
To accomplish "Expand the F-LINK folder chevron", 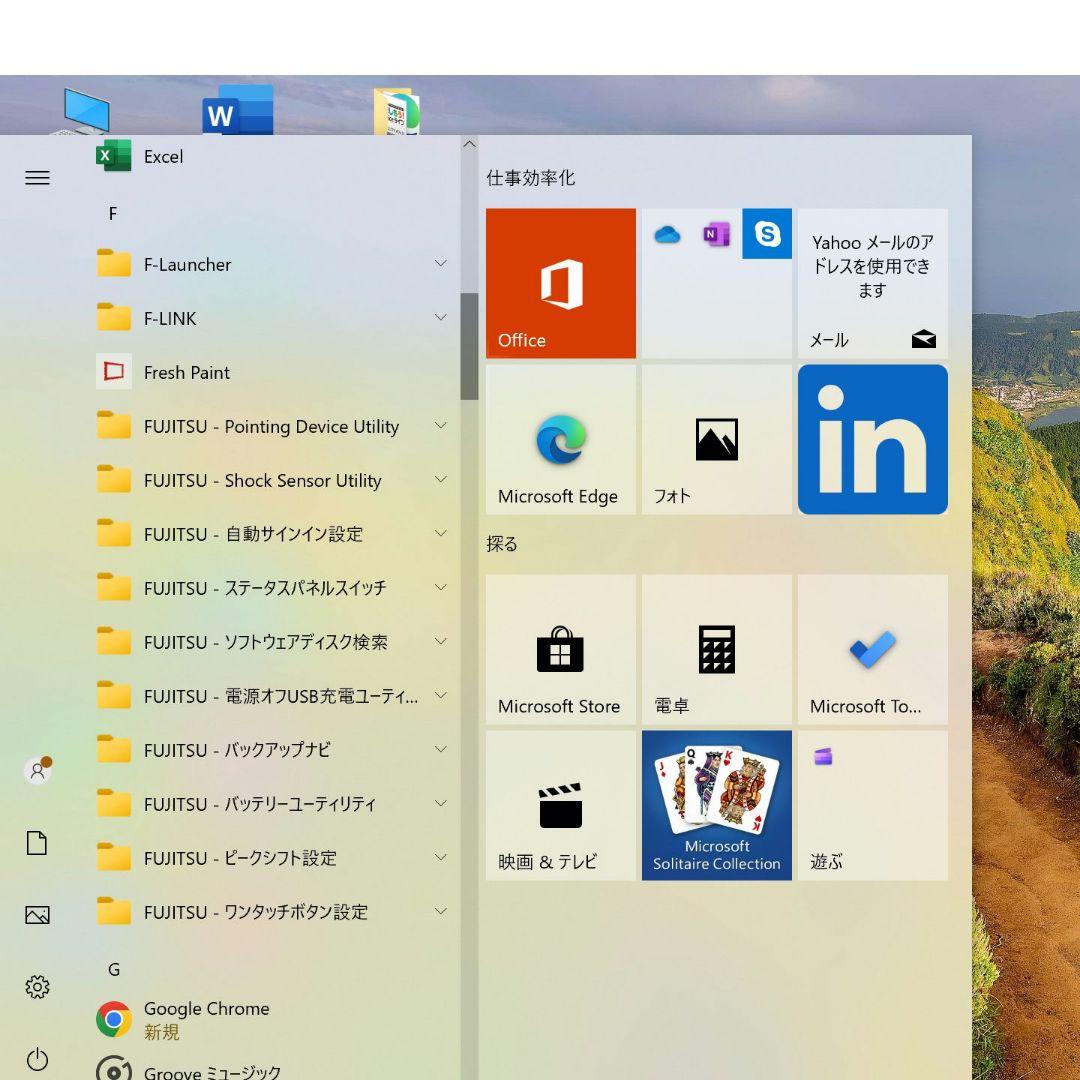I will (441, 317).
